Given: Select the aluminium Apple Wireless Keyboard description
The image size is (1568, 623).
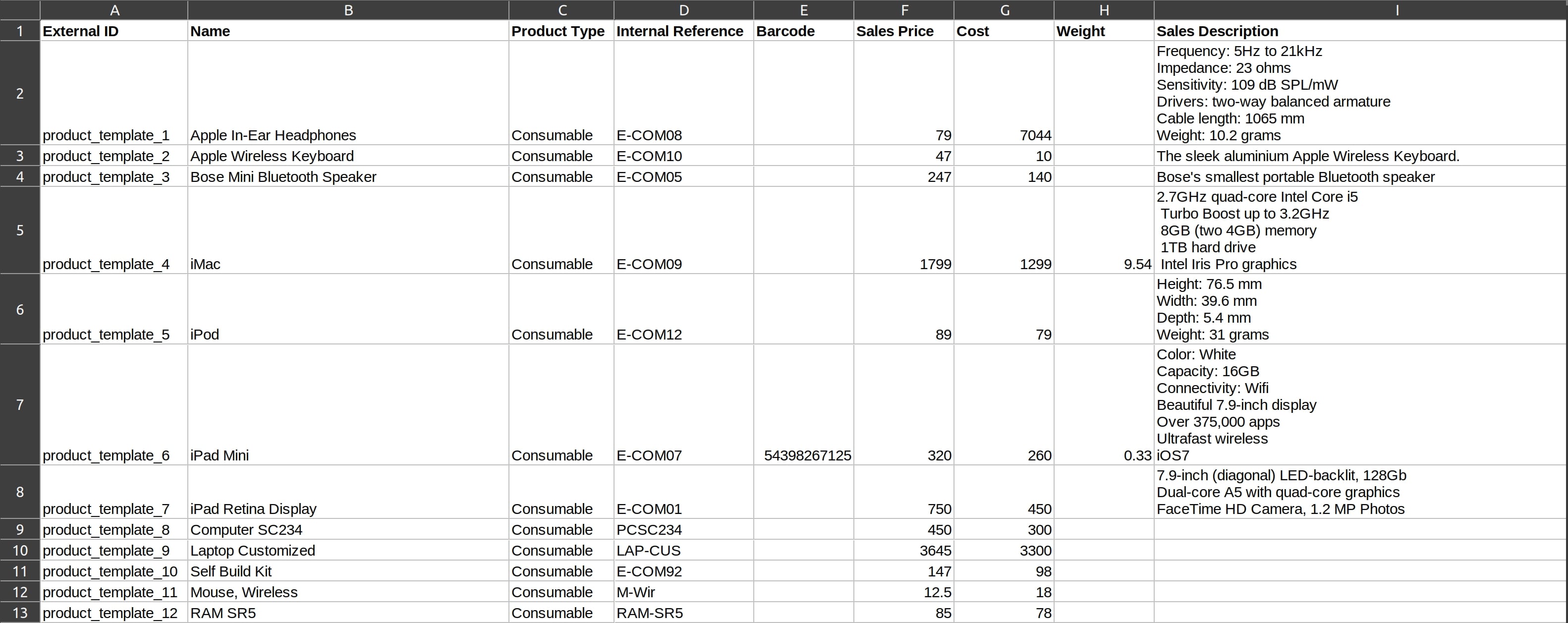Looking at the screenshot, I should [1361, 155].
